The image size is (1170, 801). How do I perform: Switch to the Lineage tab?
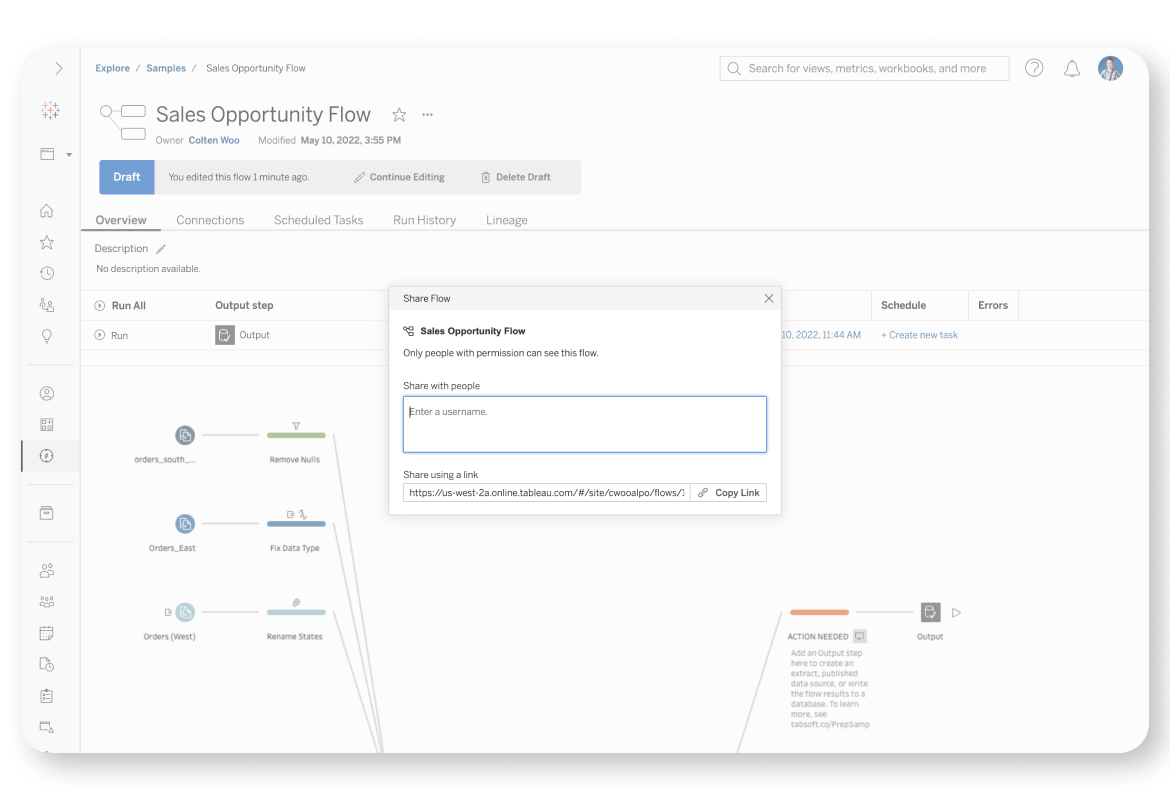[x=507, y=220]
